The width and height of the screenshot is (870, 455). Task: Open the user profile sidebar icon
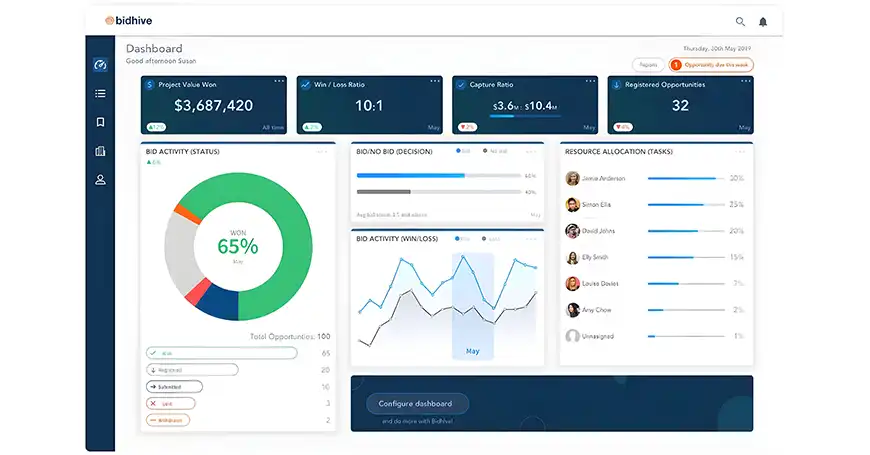(100, 180)
